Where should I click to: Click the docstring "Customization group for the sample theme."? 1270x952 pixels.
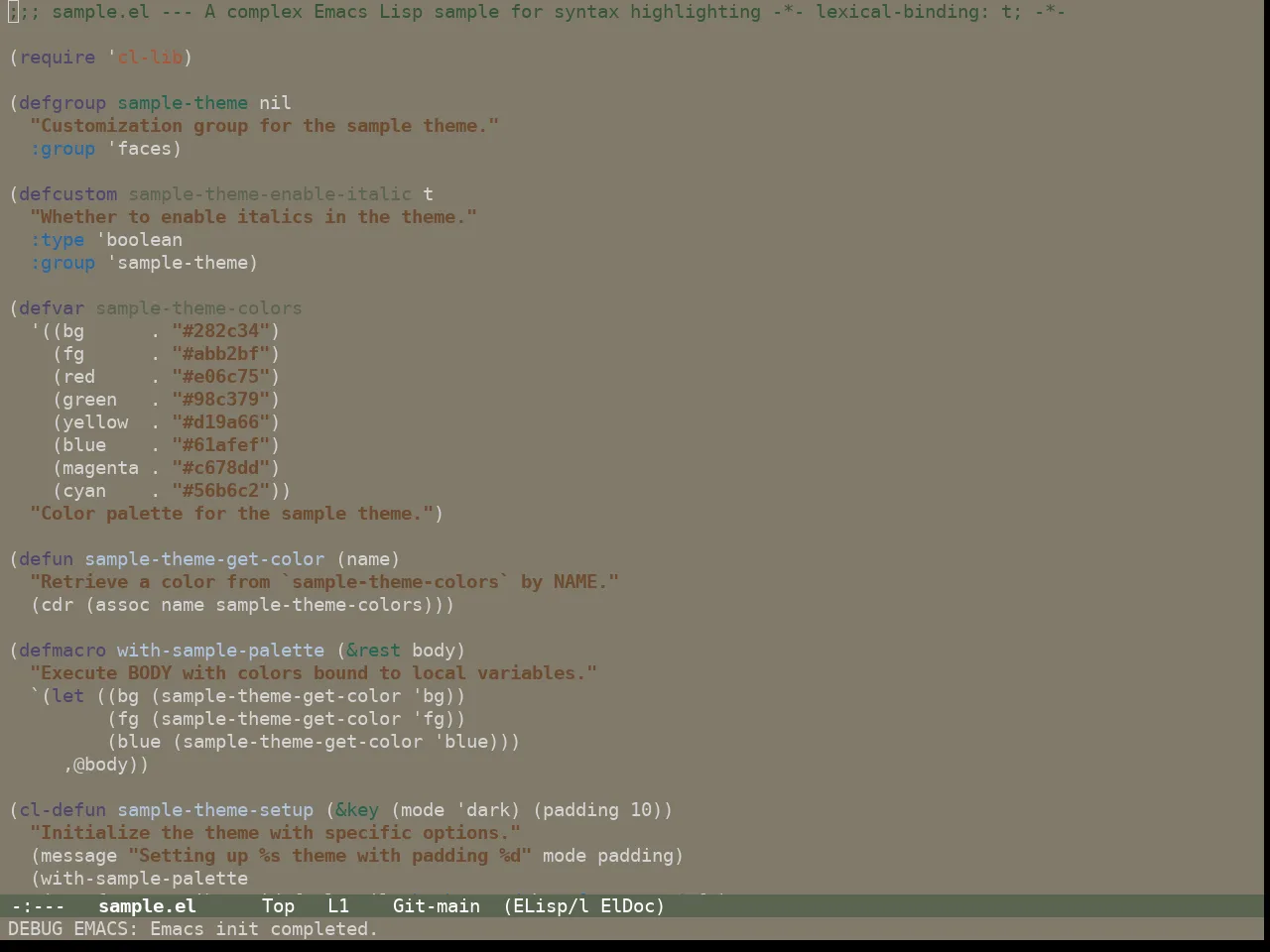[265, 126]
